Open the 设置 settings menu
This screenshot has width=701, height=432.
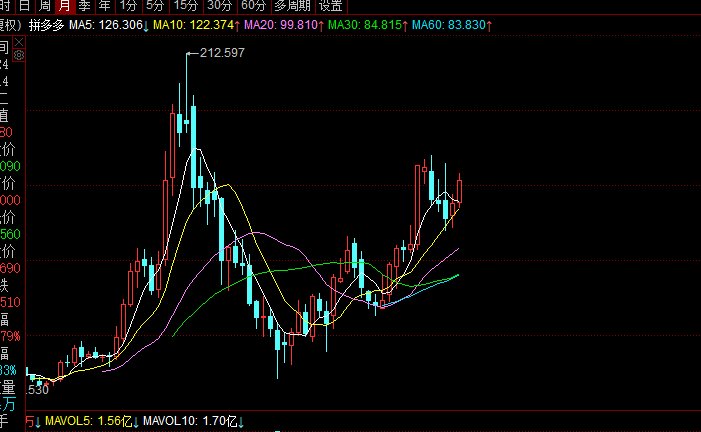tap(331, 6)
